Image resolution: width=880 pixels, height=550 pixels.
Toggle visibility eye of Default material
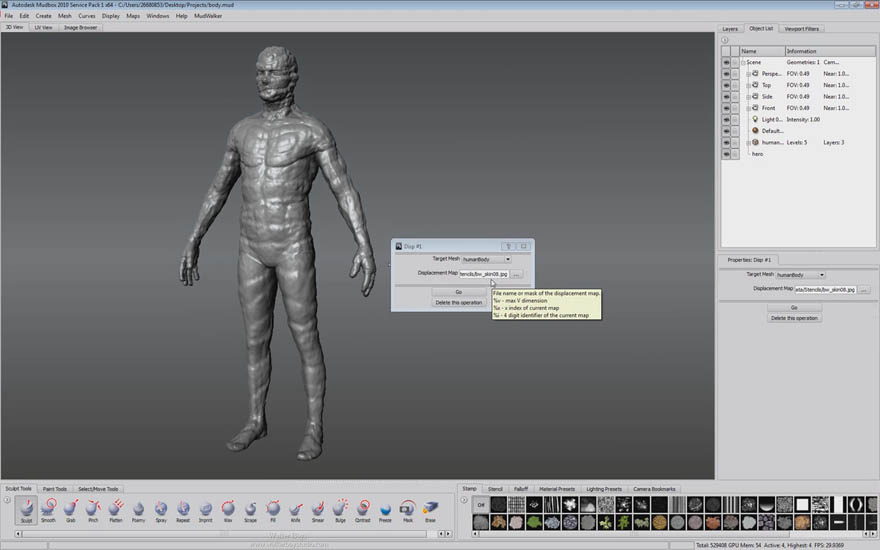726,131
